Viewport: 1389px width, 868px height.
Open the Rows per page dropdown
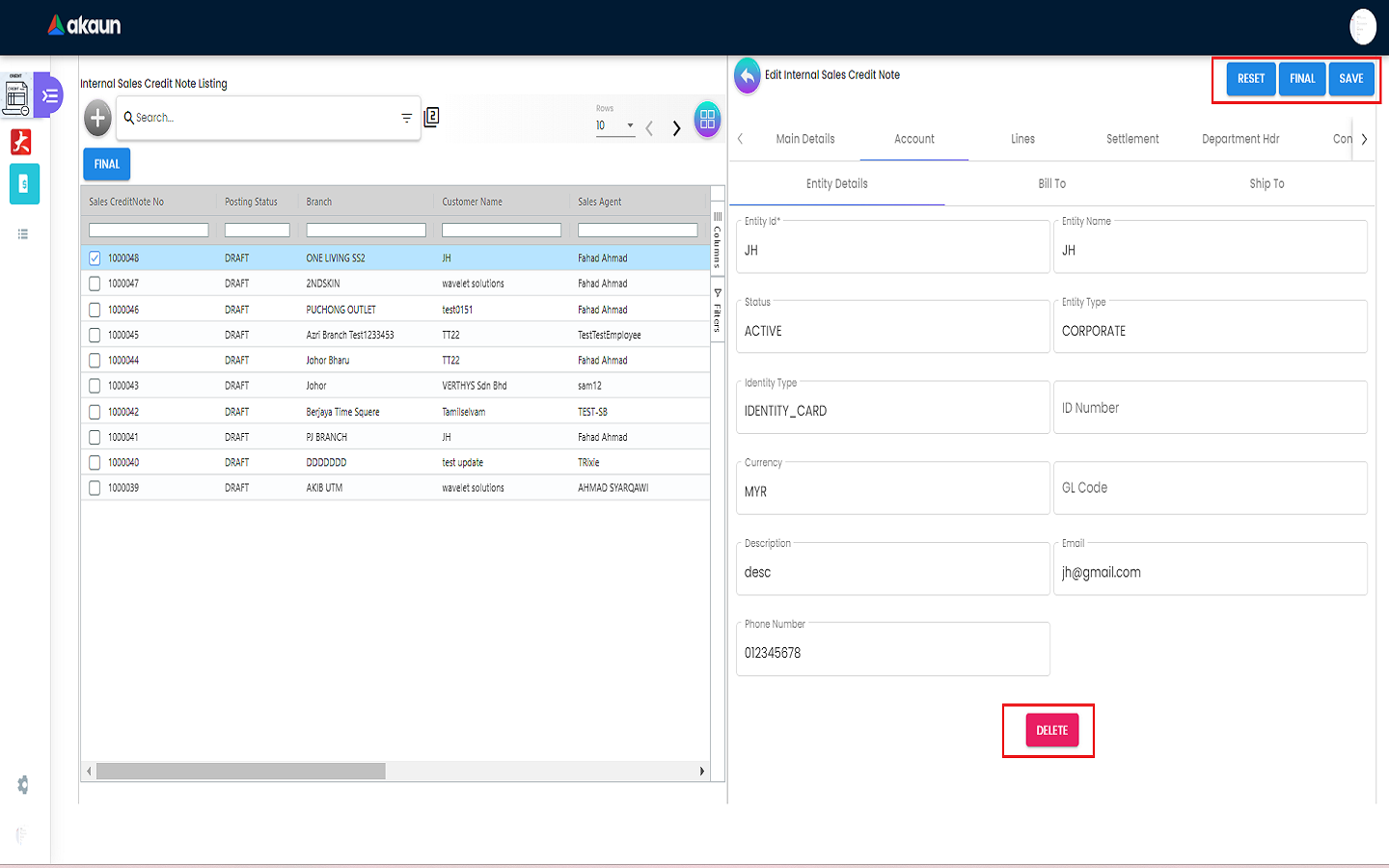615,125
